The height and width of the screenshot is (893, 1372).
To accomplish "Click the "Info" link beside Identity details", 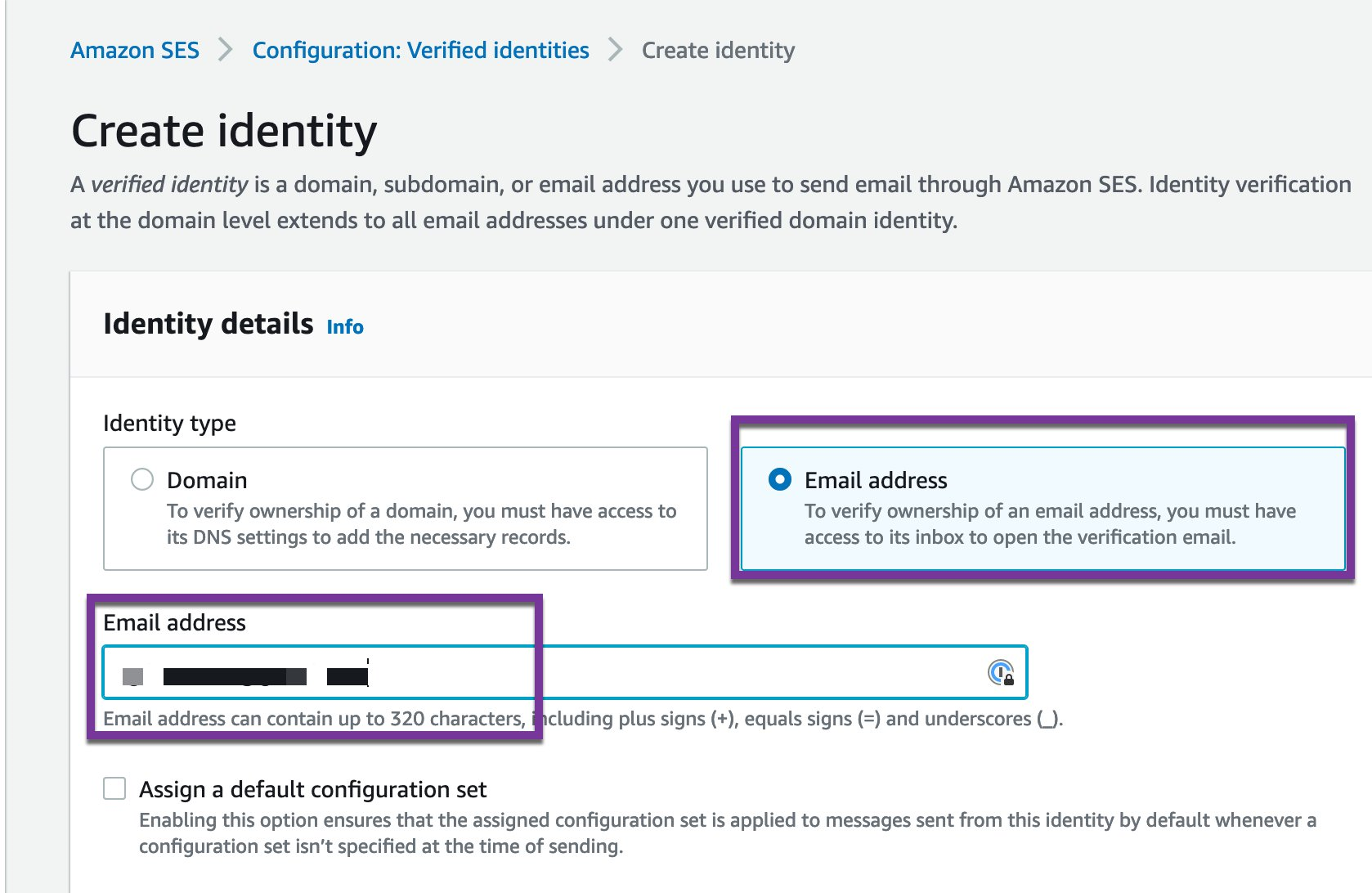I will click(x=344, y=326).
